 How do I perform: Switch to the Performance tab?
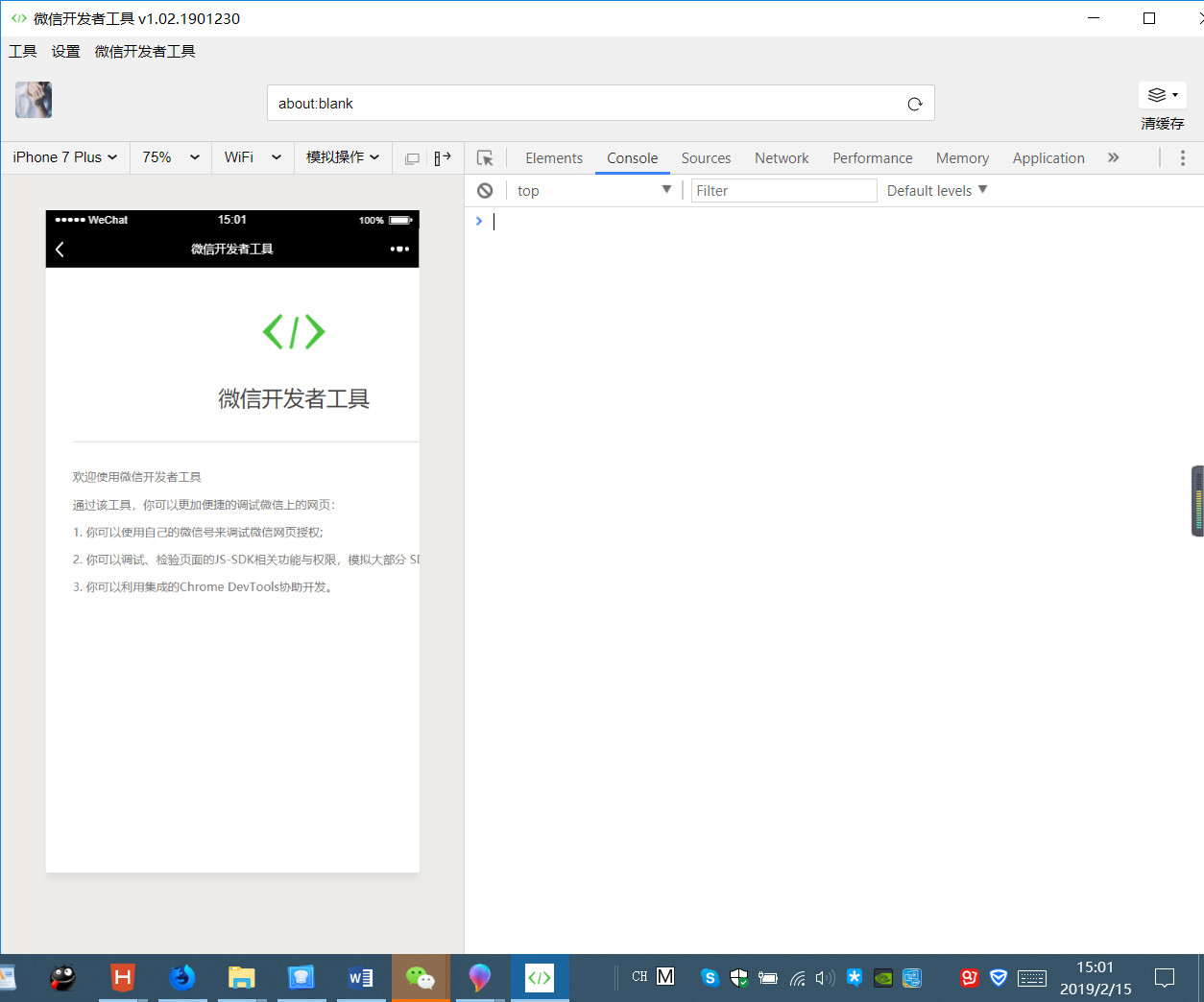pos(873,158)
